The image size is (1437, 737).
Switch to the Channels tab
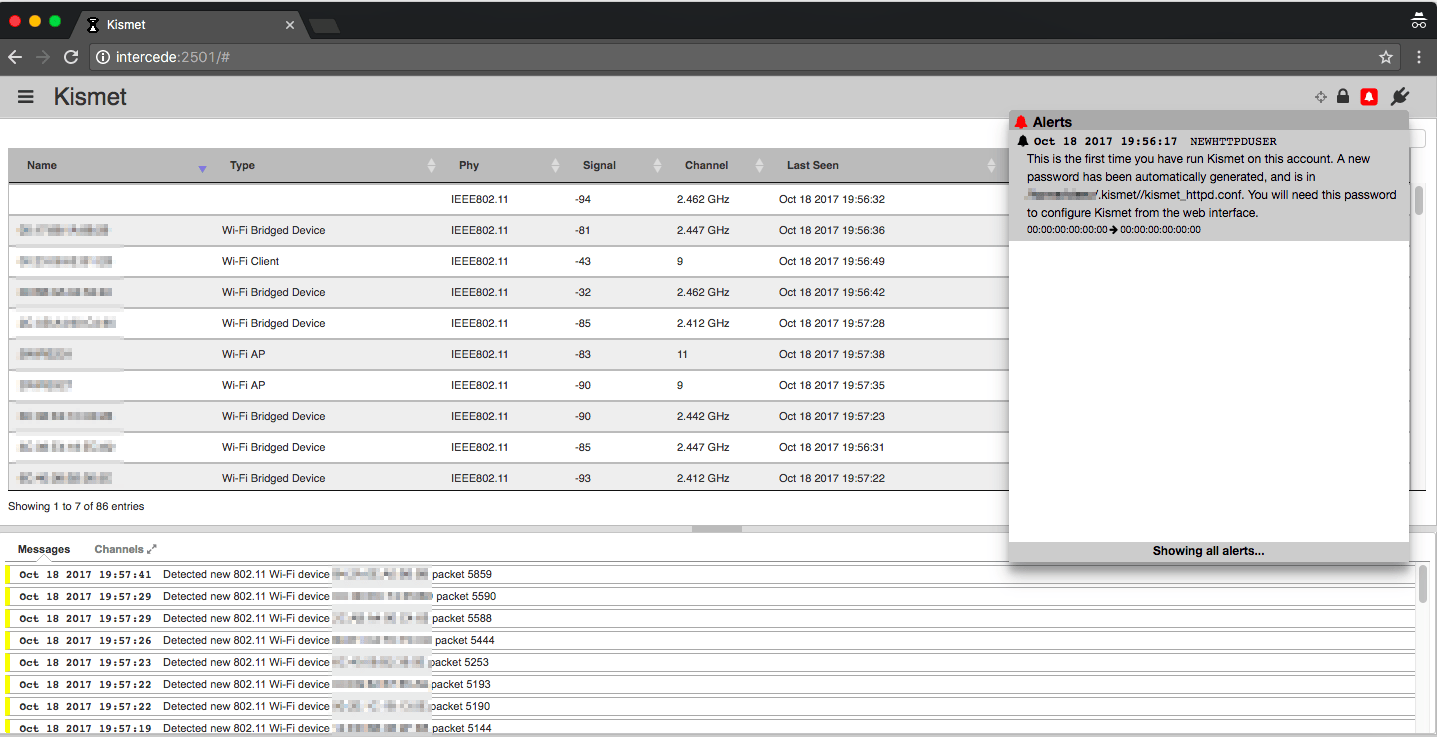[x=118, y=549]
